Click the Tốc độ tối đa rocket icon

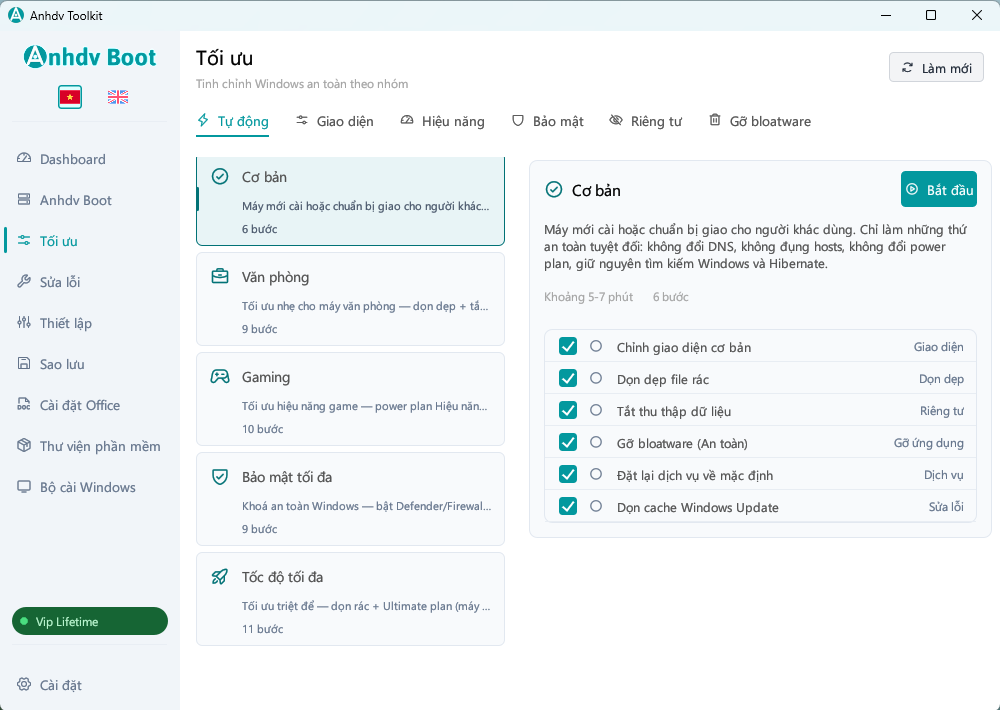(x=220, y=577)
